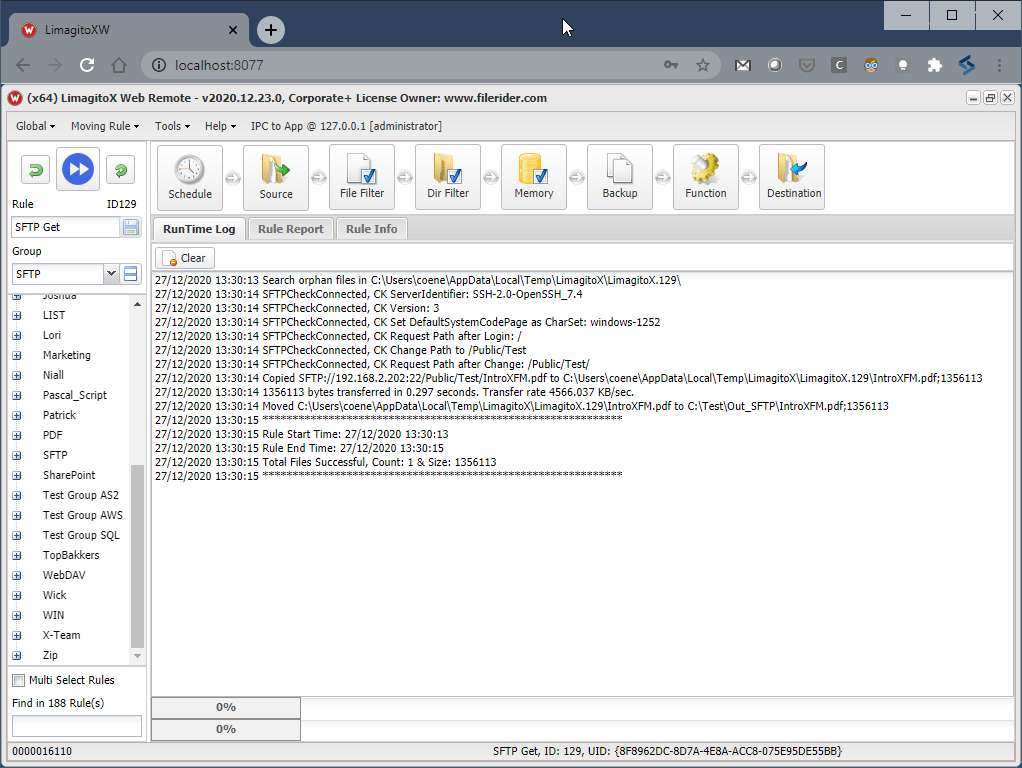Click the upper 0% progress bar
Viewport: 1022px width, 768px height.
coord(225,707)
